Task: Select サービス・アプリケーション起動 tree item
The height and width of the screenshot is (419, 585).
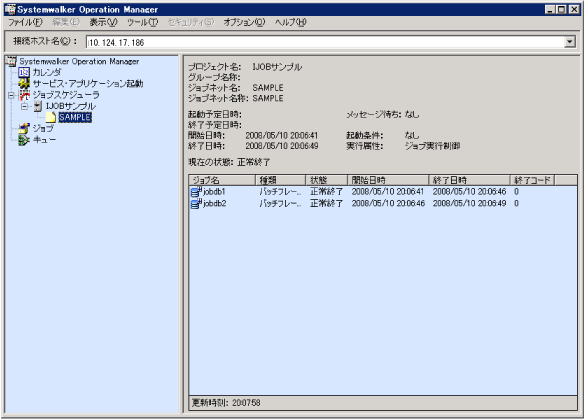Action: pos(88,84)
